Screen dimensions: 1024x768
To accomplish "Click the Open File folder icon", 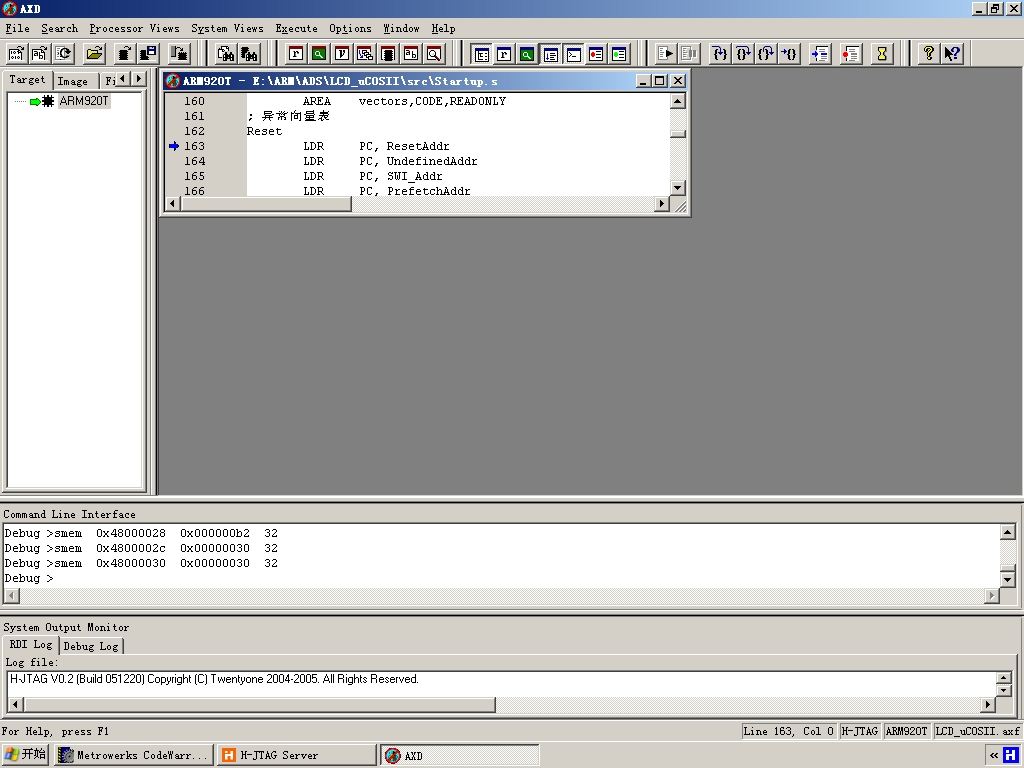I will tap(95, 54).
